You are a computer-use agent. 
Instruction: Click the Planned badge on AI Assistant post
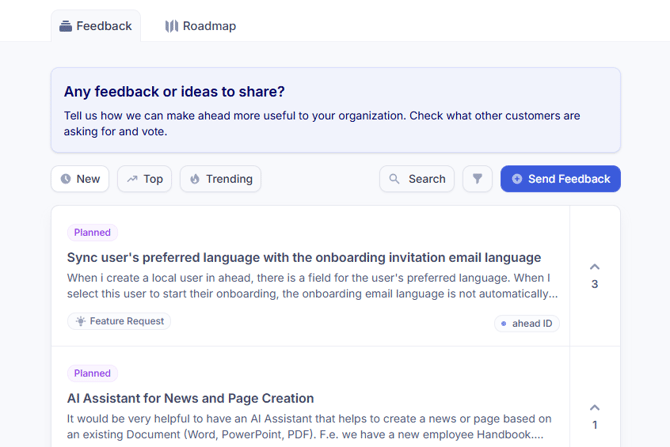click(92, 373)
